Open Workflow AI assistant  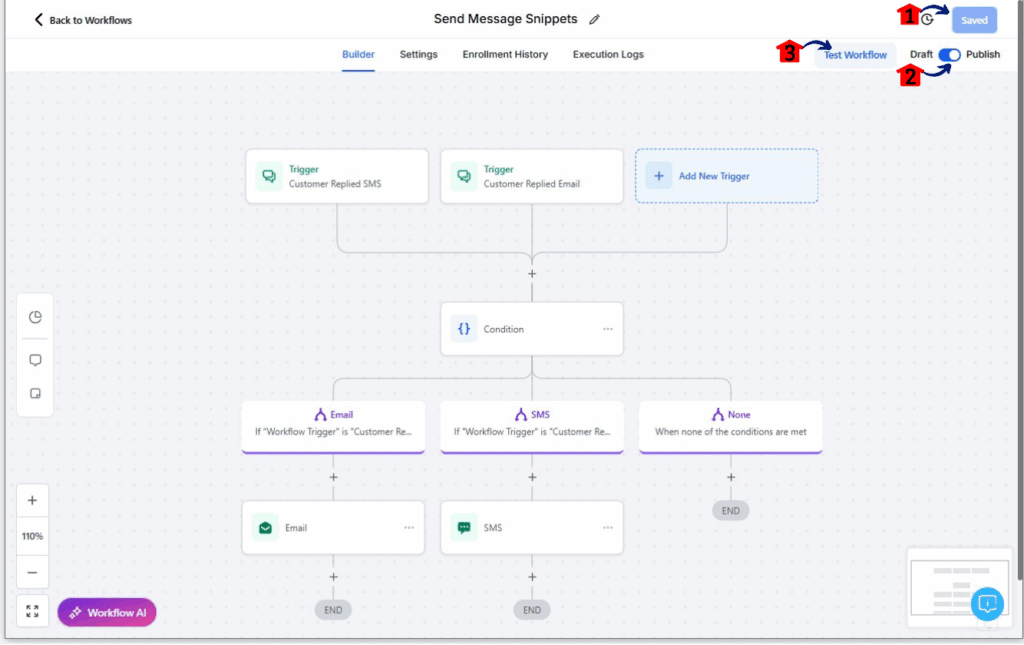pos(107,612)
